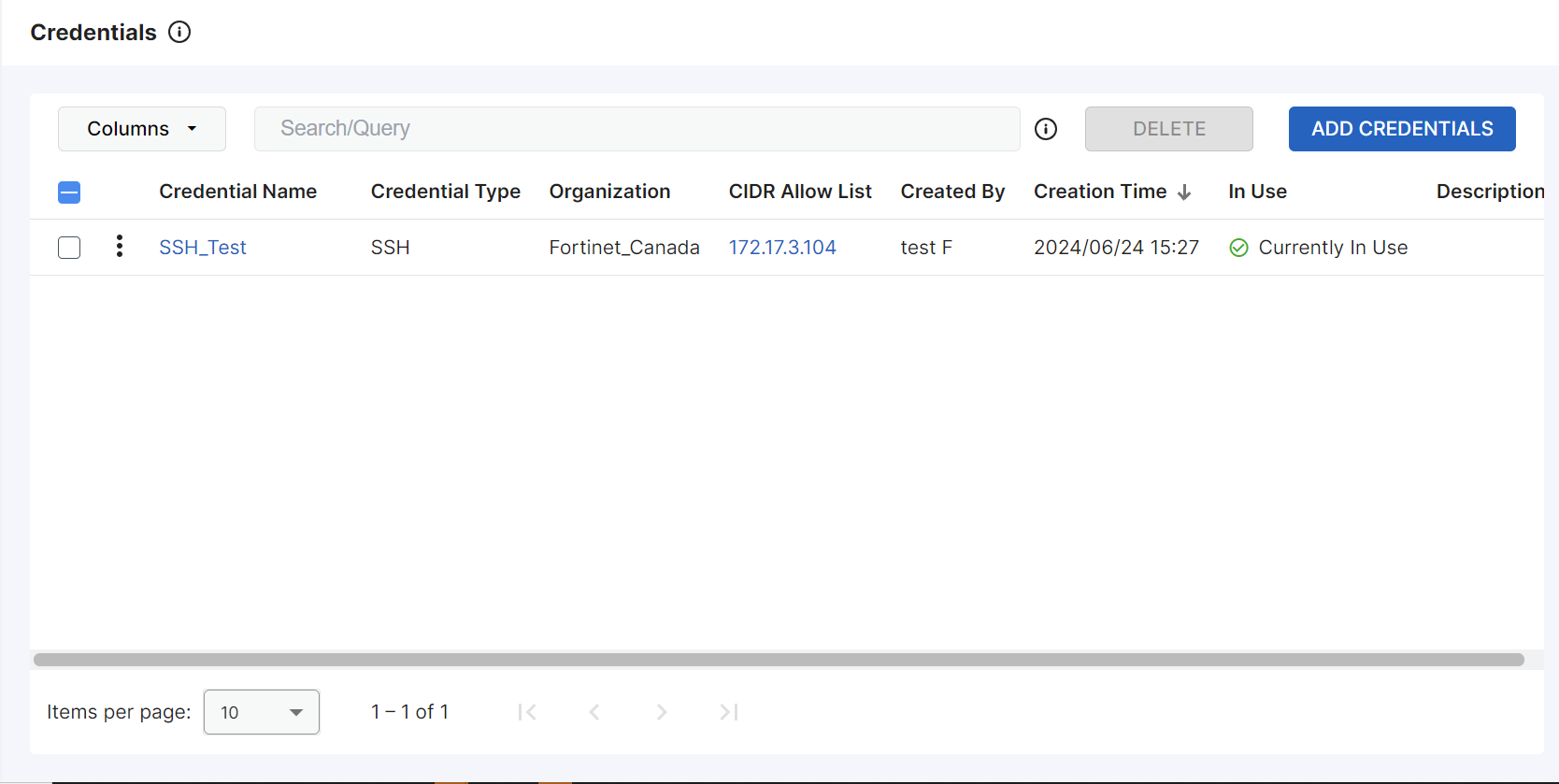Click the 172.17.3.104 CIDR link
Screen dimensions: 1559x784
pos(782,248)
